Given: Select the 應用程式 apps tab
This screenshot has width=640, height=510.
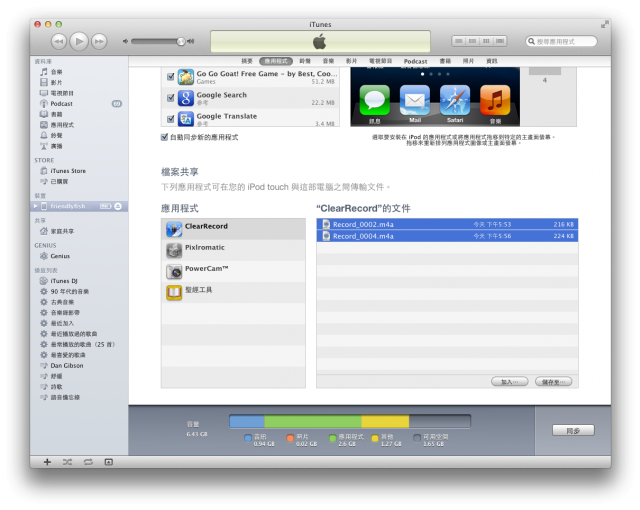Looking at the screenshot, I should 276,61.
